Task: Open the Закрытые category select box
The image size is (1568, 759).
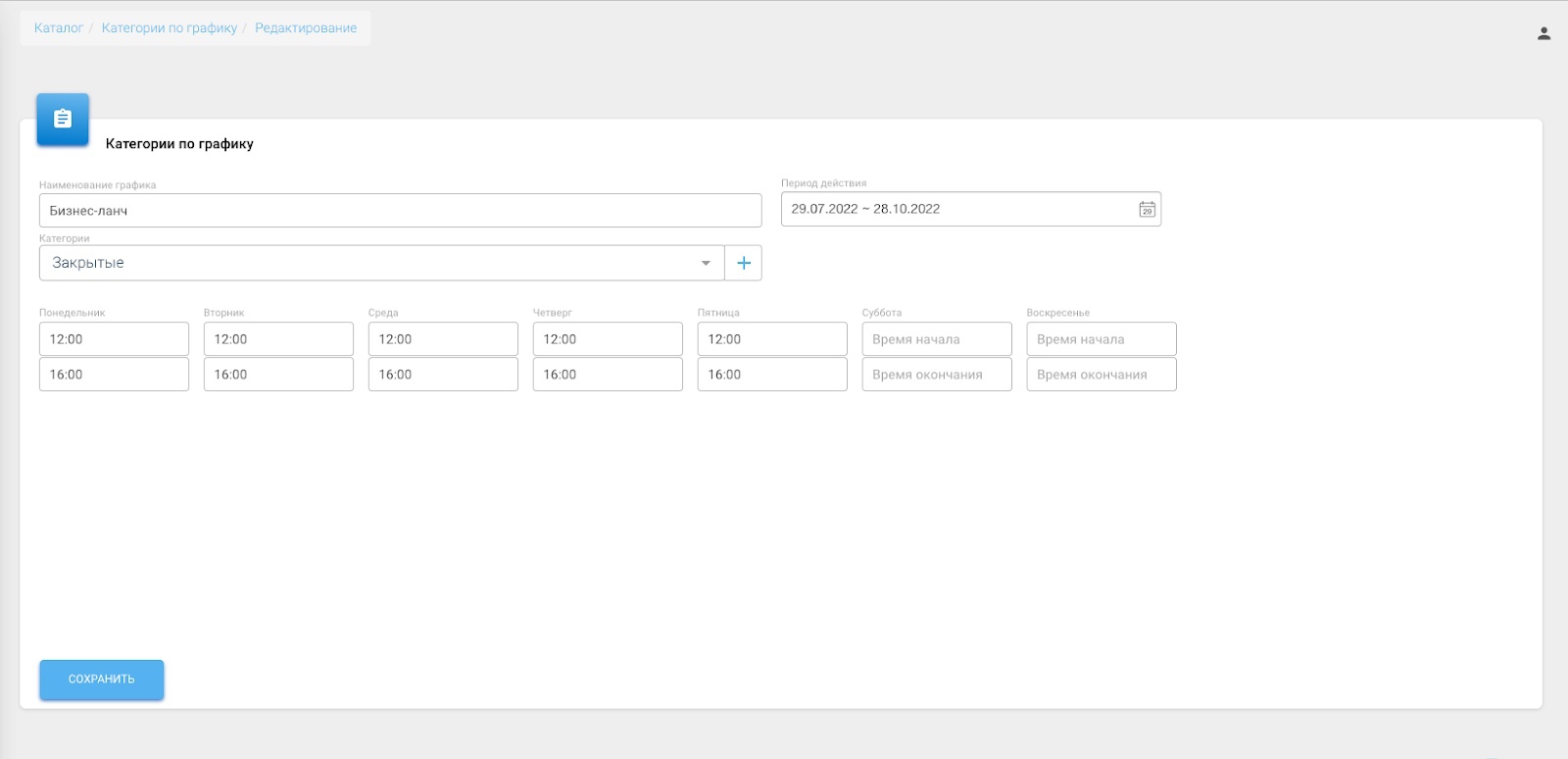Action: pyautogui.click(x=372, y=263)
